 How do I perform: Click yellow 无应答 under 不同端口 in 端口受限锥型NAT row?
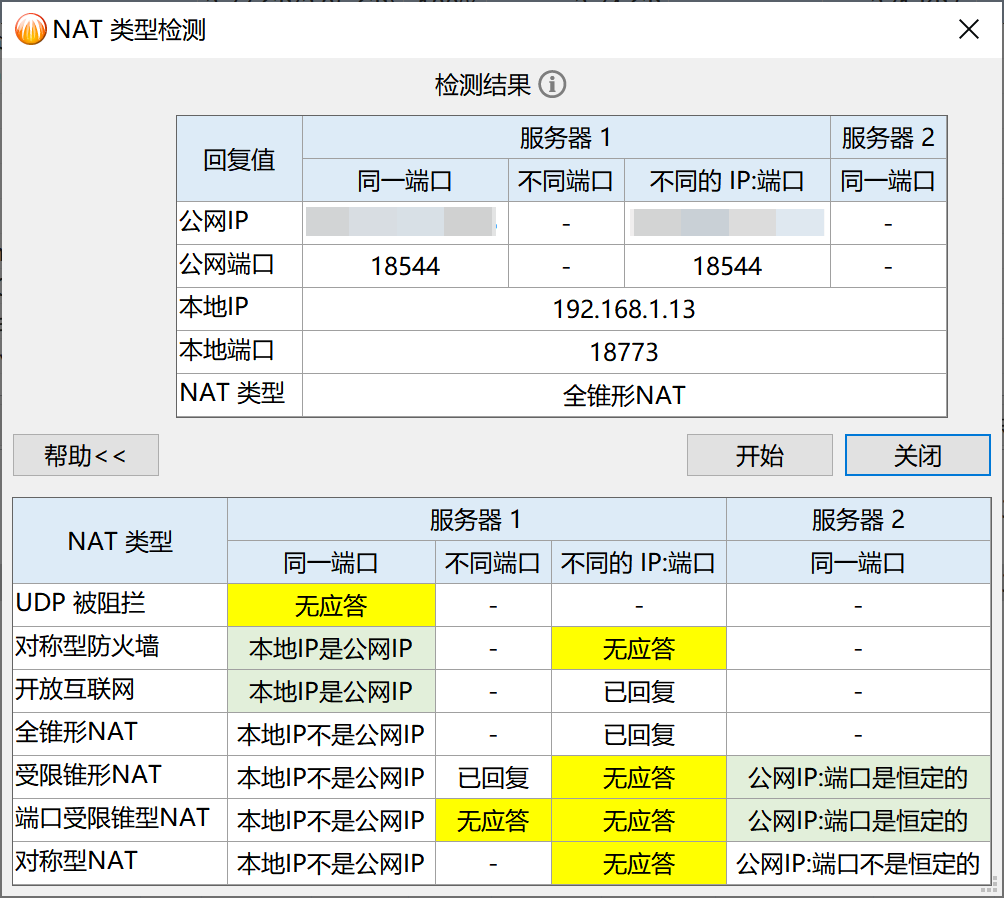point(493,821)
